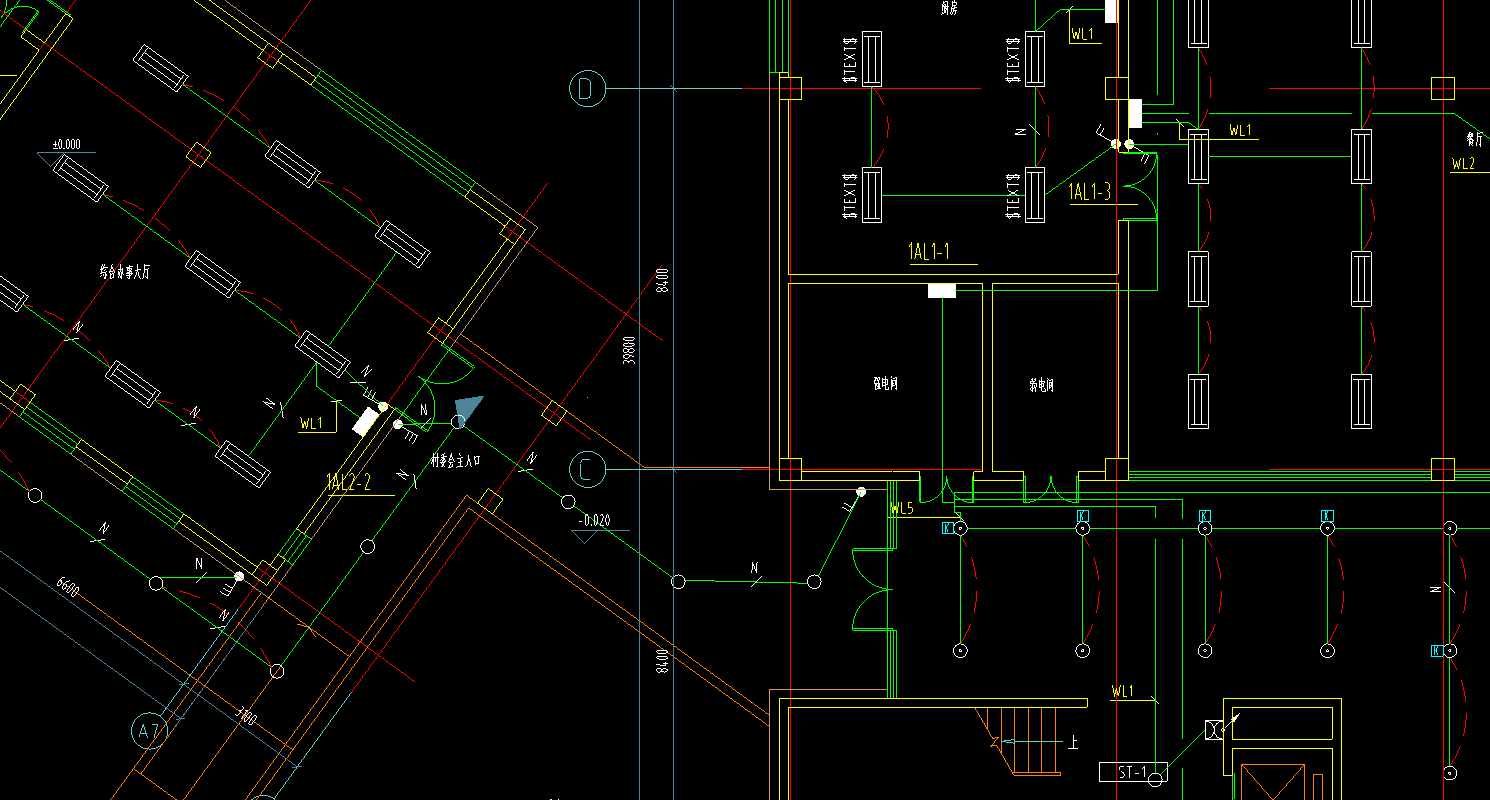Select the WL2 circuit label
This screenshot has height=800, width=1490.
[x=1463, y=164]
